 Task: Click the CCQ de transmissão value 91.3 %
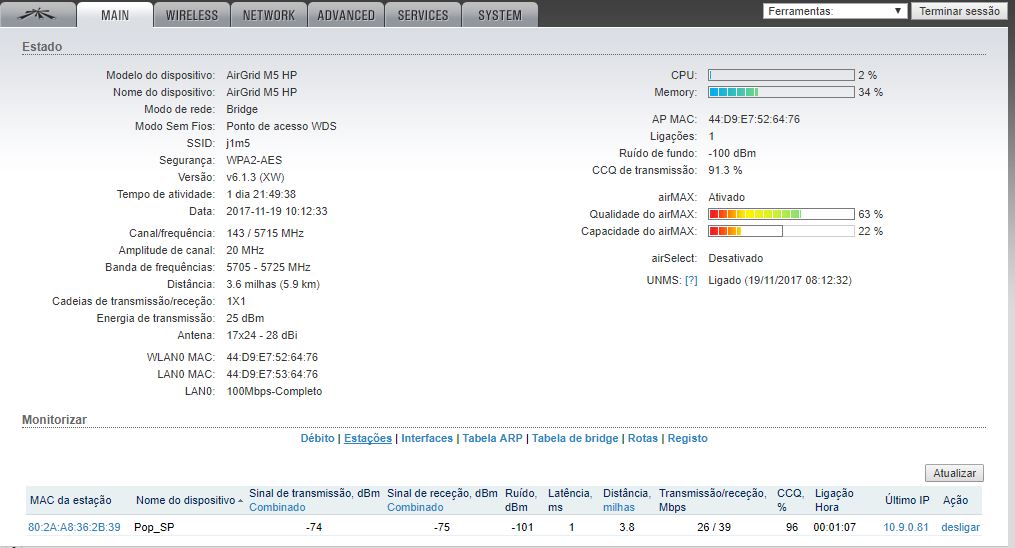725,170
